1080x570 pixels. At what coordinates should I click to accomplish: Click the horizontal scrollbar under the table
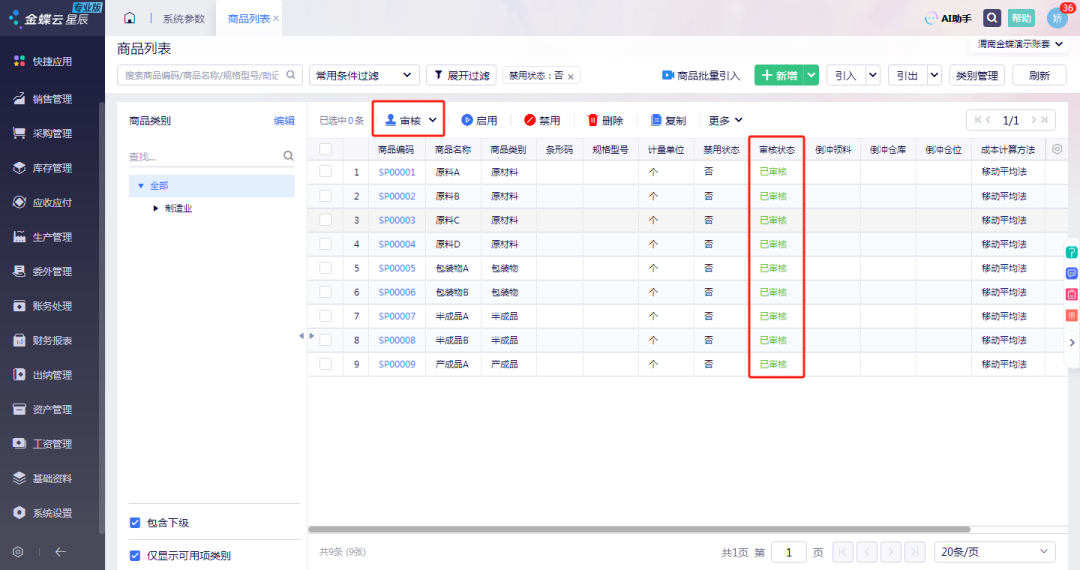pyautogui.click(x=638, y=529)
